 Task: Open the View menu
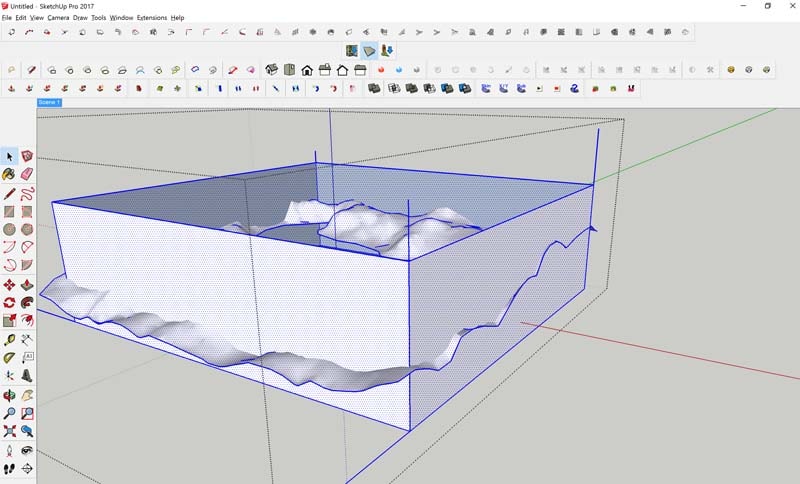coord(37,18)
